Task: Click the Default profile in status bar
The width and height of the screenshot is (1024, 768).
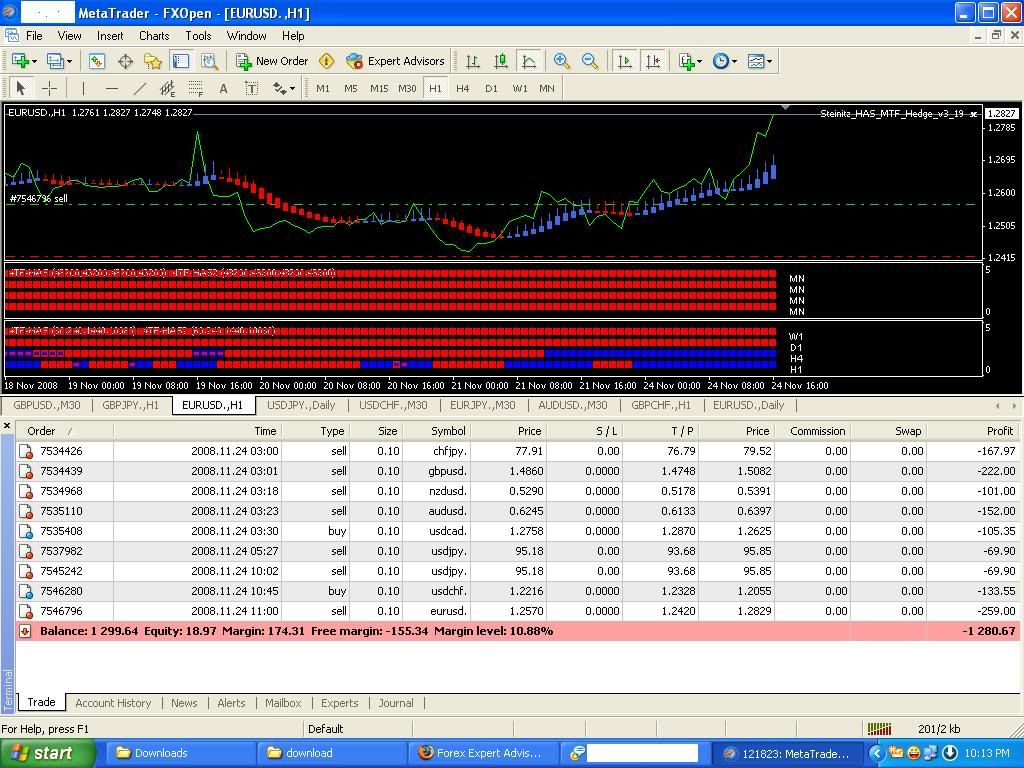Action: 325,729
